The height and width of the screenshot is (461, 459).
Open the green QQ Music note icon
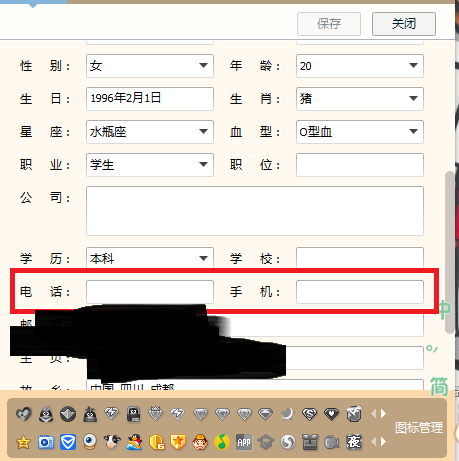222,442
